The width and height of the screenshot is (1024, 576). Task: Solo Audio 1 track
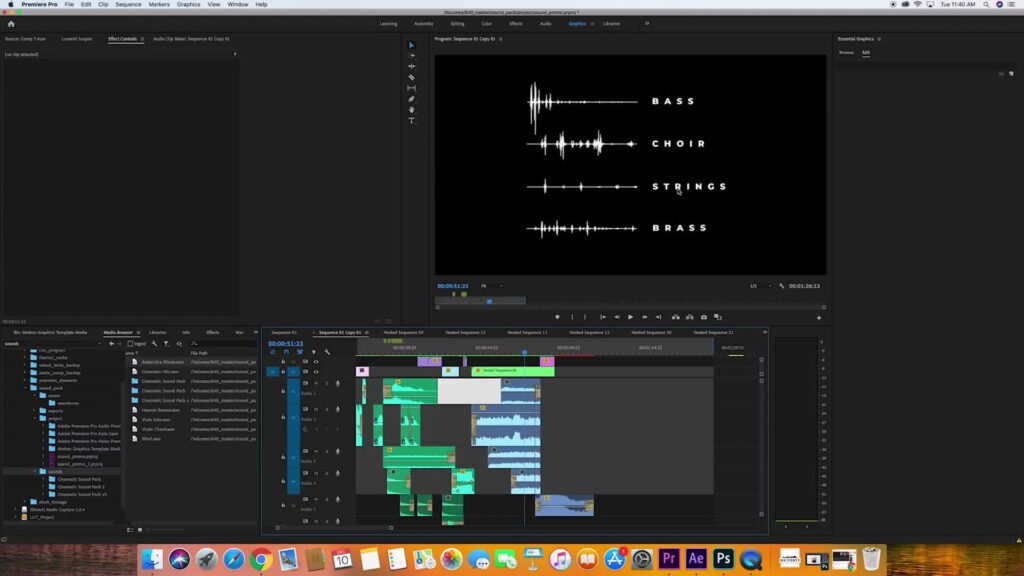[x=327, y=383]
